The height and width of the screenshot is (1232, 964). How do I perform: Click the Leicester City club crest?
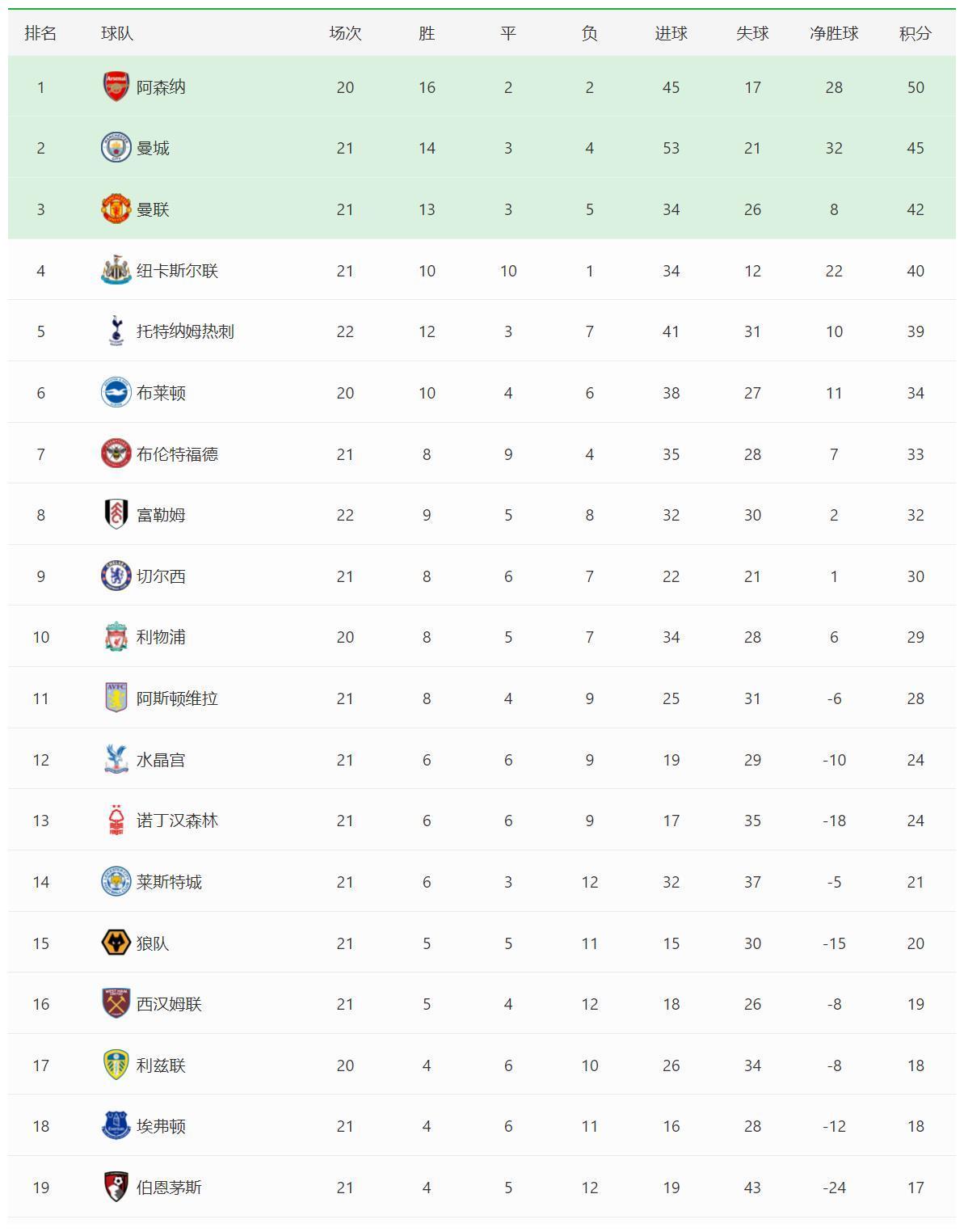click(x=116, y=881)
